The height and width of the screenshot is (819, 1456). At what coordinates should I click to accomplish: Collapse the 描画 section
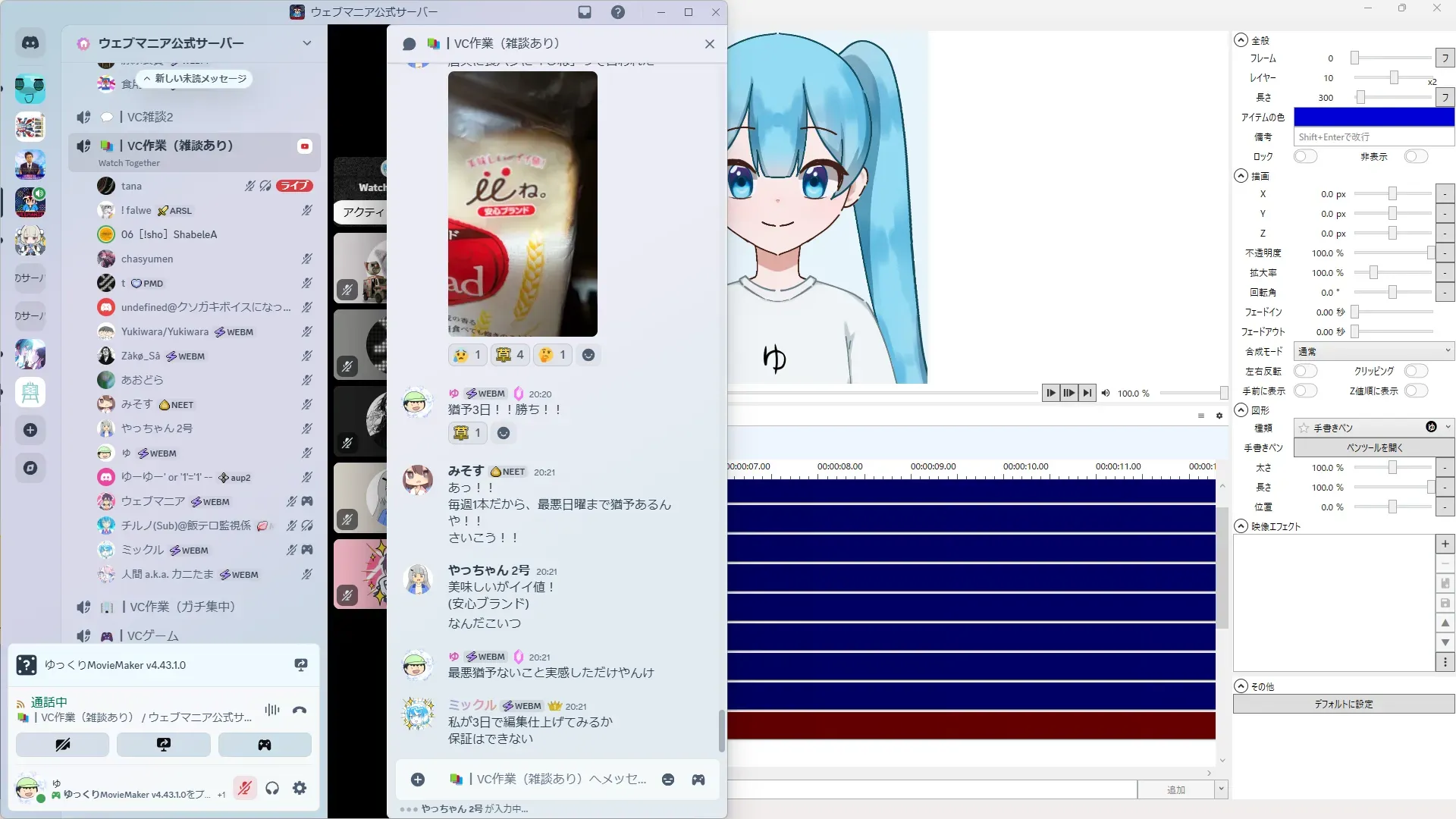(1241, 176)
